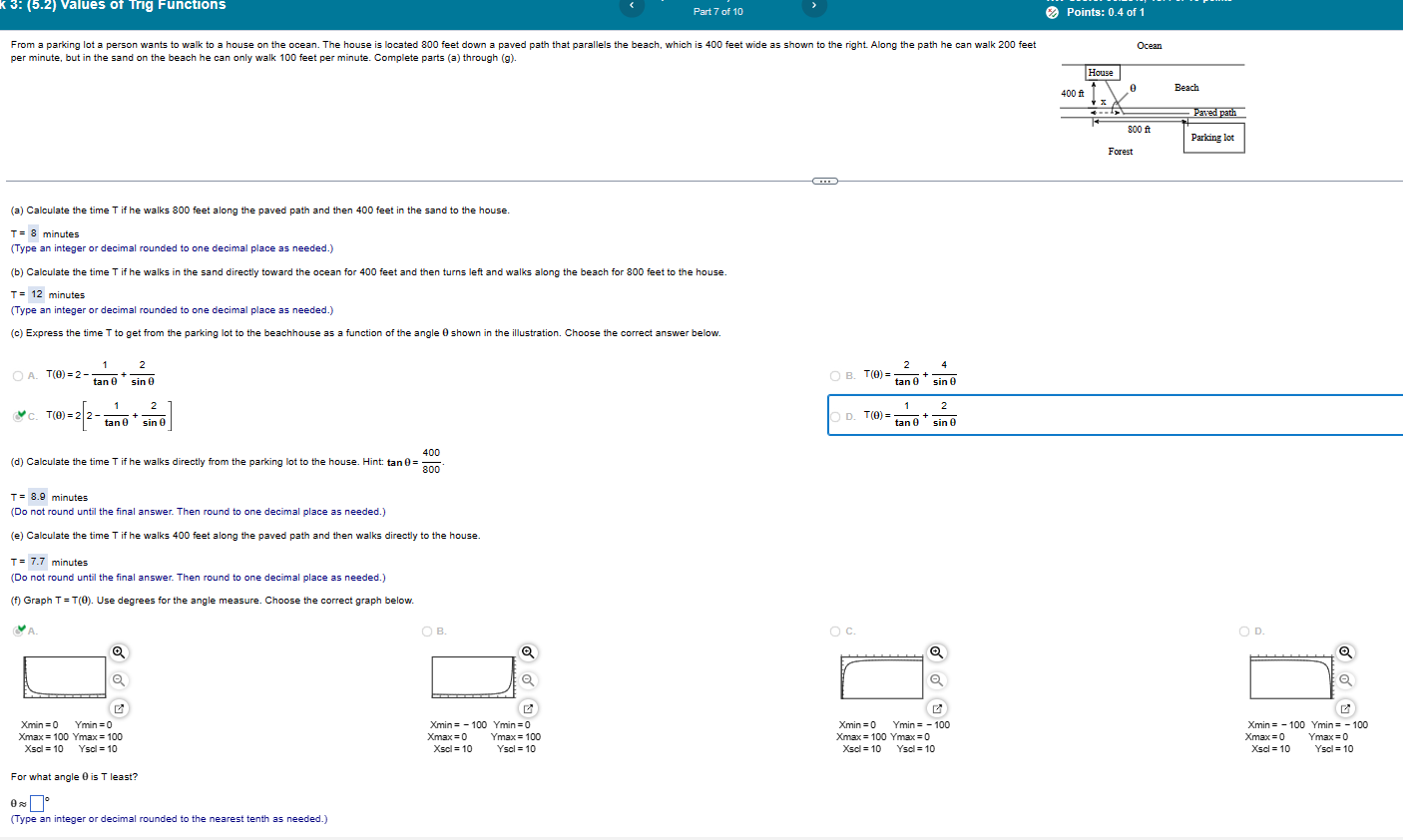Open graph option A in larger view
Viewport: 1403px width, 840px height.
119,707
